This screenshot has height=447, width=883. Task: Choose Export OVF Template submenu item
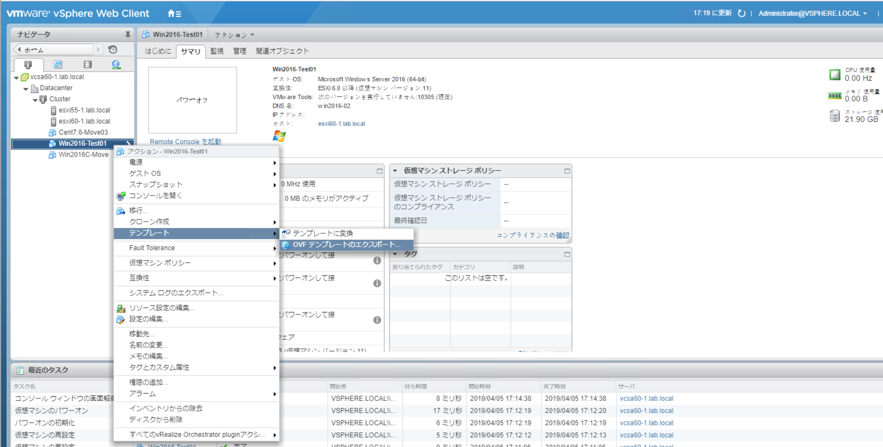pos(347,245)
